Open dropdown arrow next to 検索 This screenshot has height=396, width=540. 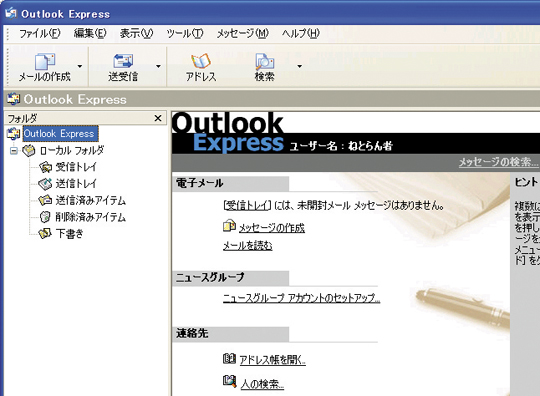(x=300, y=66)
